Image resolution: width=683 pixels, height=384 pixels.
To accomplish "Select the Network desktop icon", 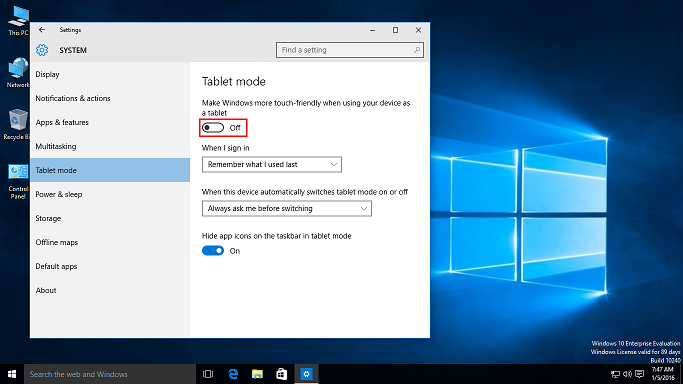I will coord(18,73).
